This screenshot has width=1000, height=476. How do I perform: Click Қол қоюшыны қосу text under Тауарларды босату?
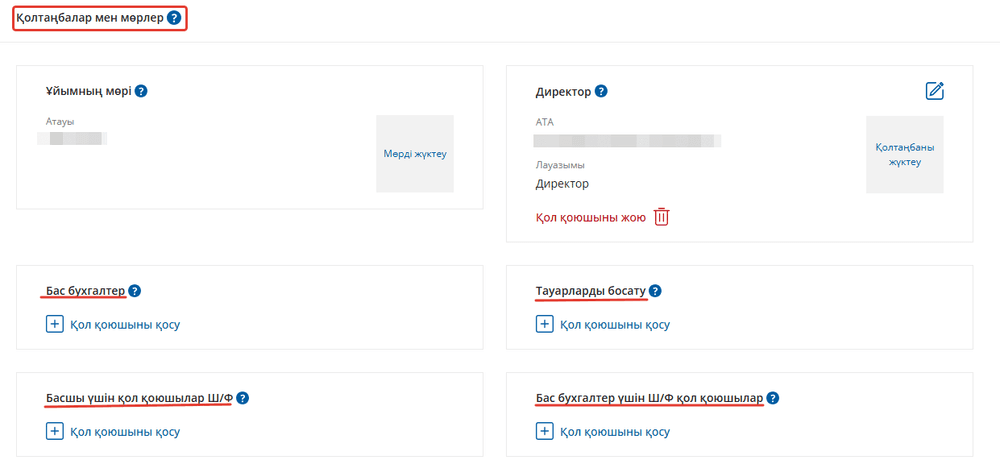pos(615,324)
